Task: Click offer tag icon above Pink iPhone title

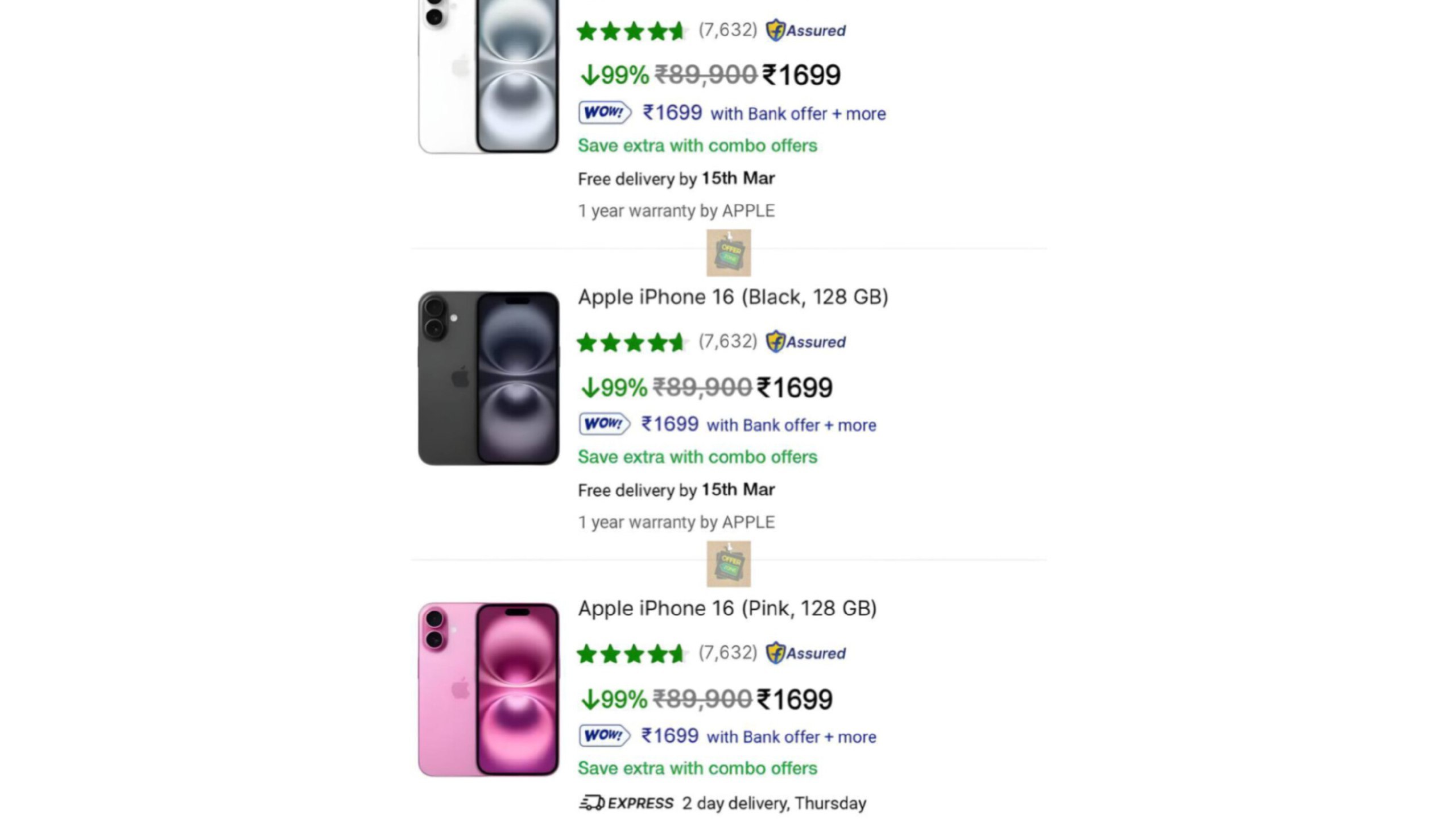Action: click(x=729, y=564)
